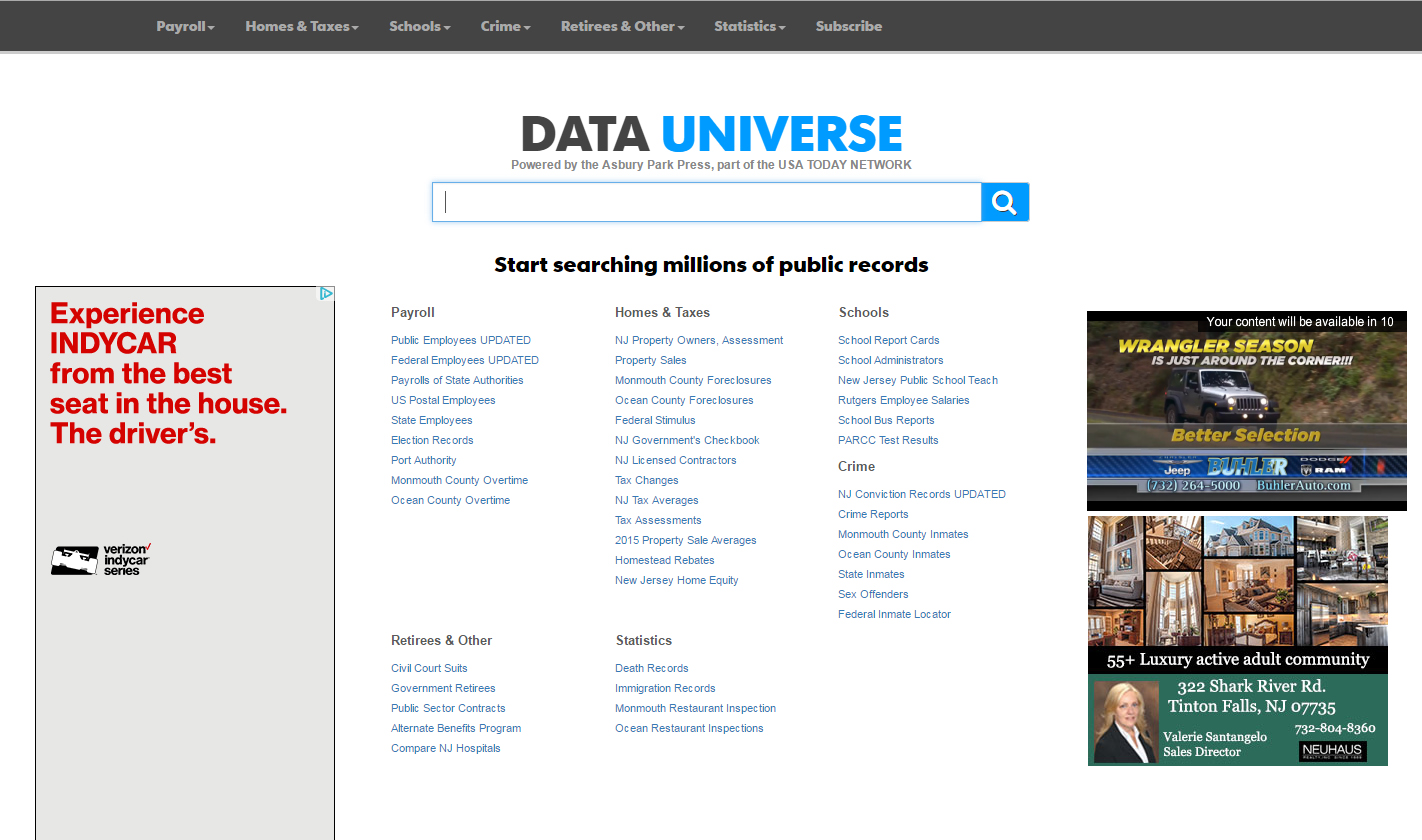The image size is (1422, 840).
Task: Click the AdChoices icon on Indycar ad
Action: (326, 293)
